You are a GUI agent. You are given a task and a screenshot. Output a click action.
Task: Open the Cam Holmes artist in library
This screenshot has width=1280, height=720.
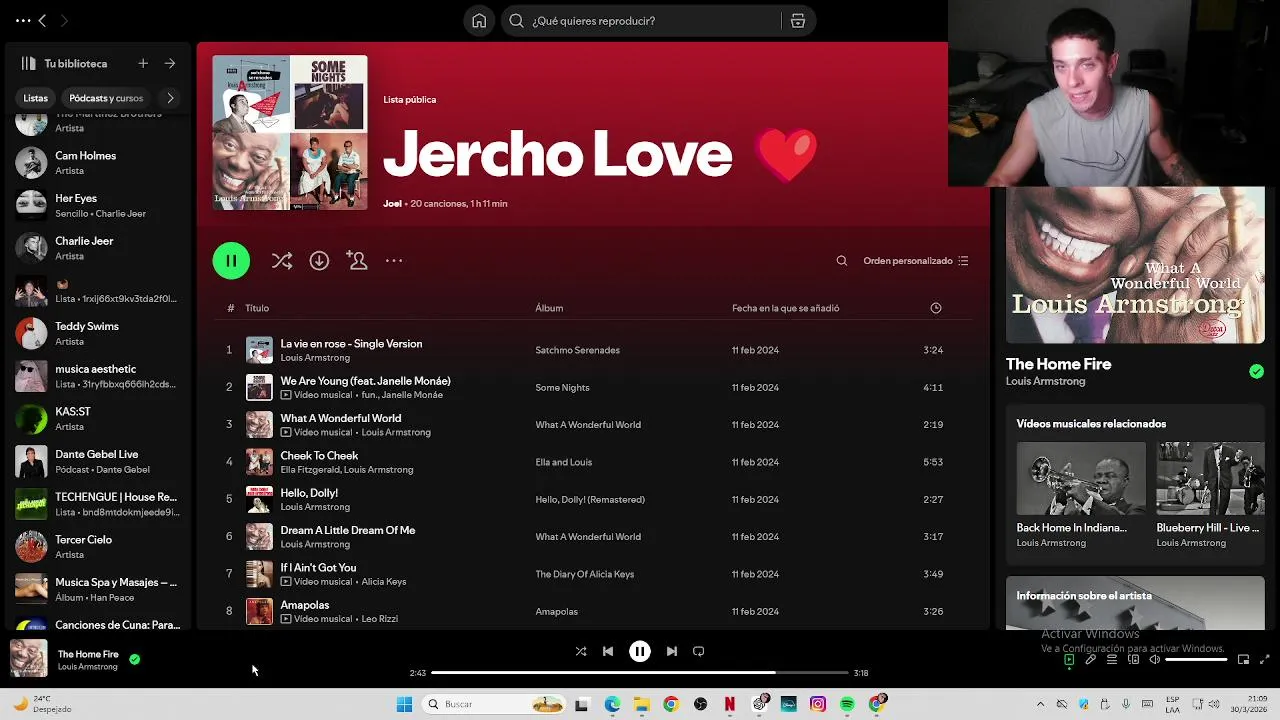click(x=96, y=163)
